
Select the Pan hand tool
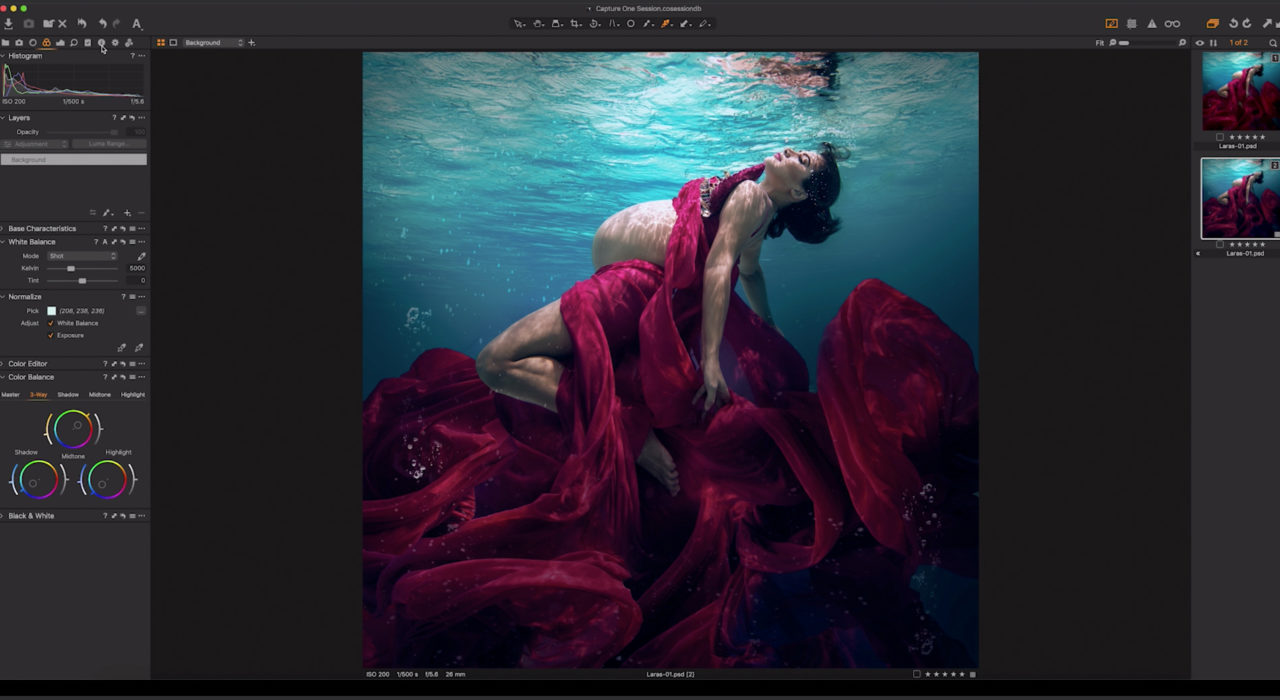click(538, 24)
